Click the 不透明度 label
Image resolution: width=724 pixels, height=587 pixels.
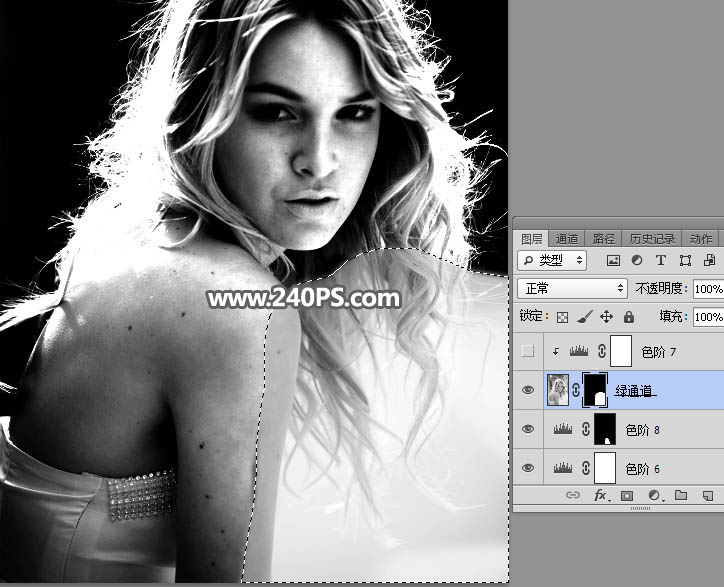point(661,289)
